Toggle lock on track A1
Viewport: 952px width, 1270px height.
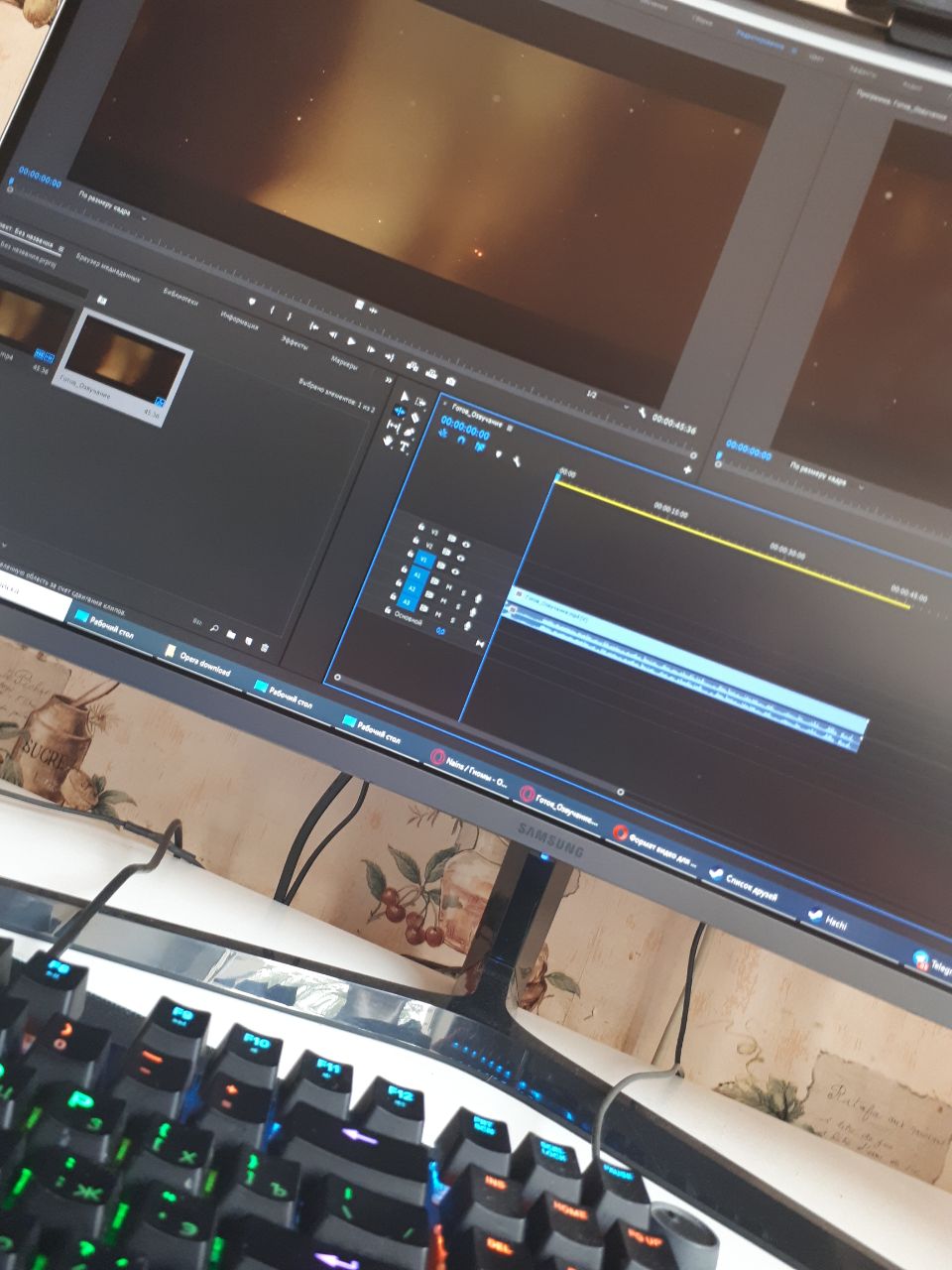click(x=404, y=569)
